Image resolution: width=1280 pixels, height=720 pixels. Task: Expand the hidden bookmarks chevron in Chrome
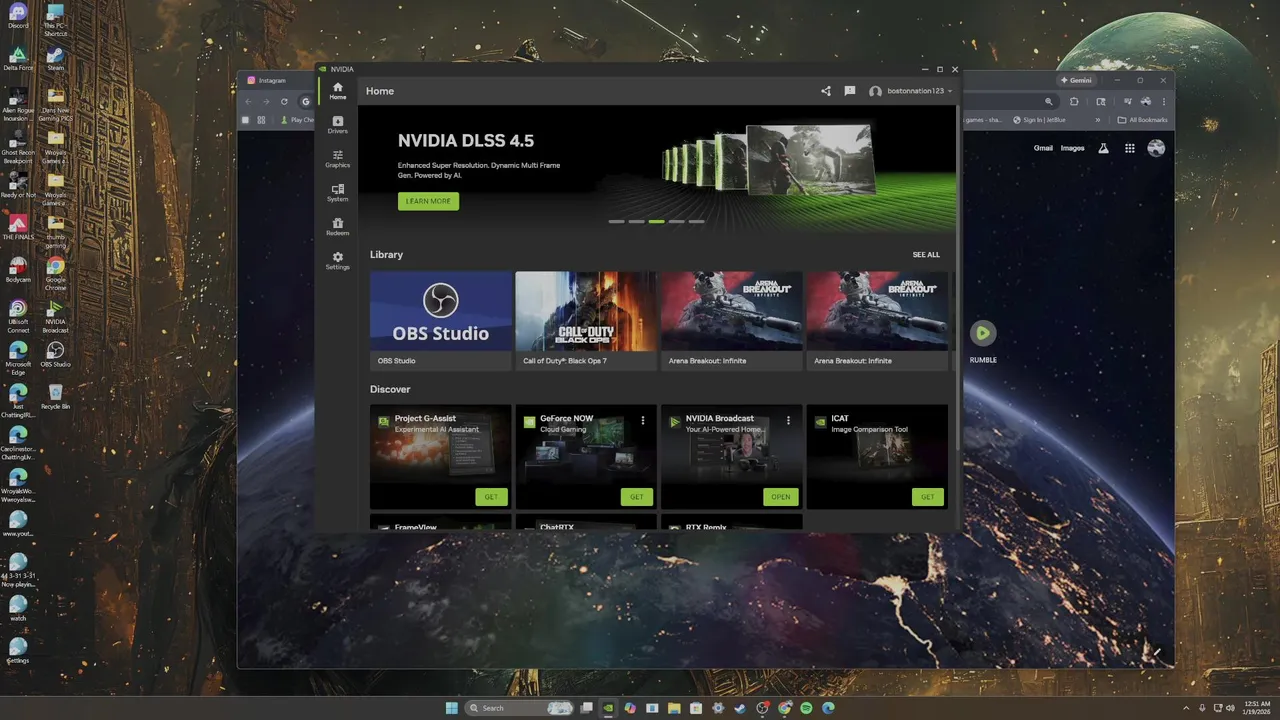pos(1098,120)
